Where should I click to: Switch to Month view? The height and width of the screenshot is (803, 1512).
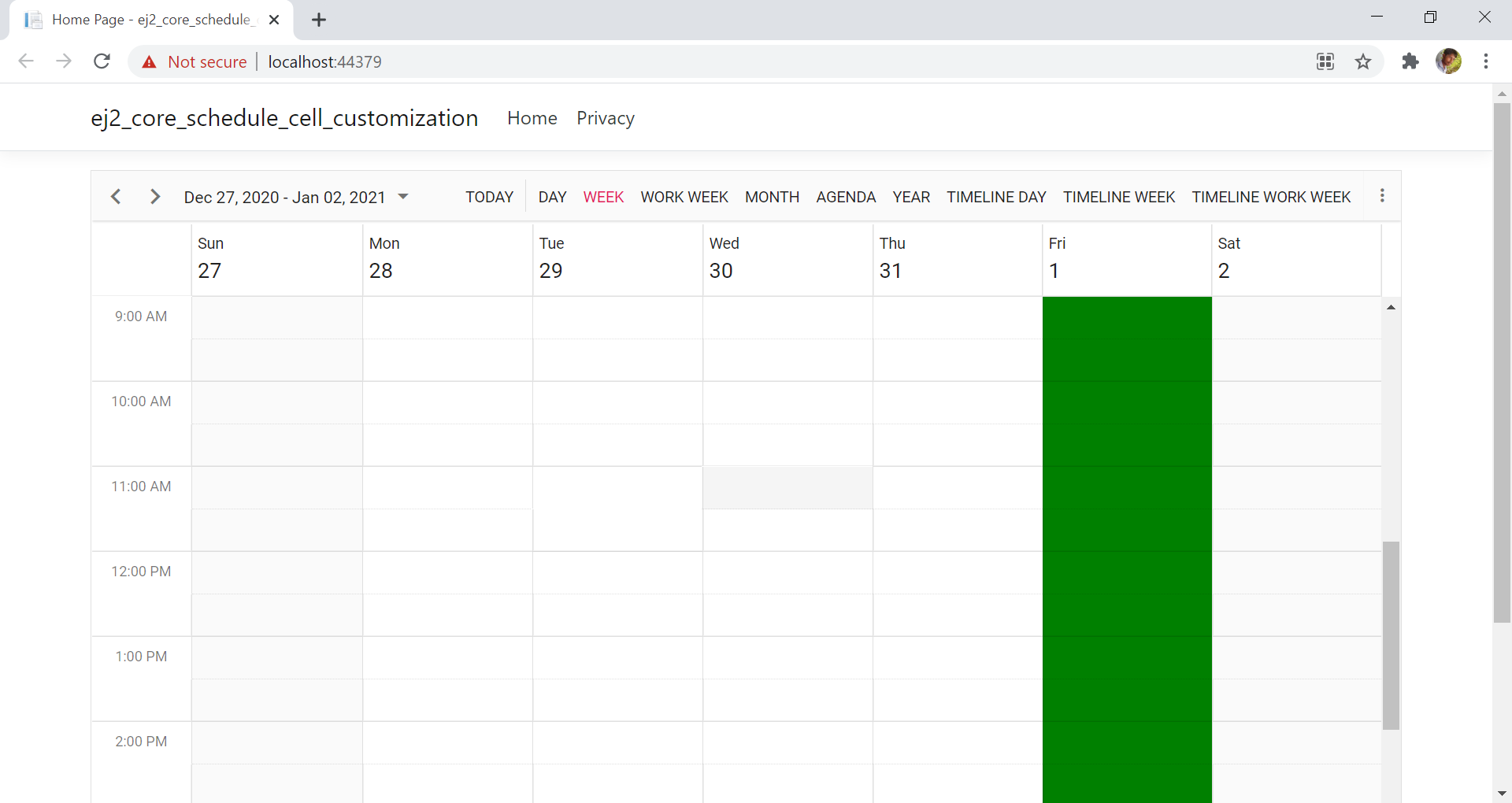click(x=772, y=197)
